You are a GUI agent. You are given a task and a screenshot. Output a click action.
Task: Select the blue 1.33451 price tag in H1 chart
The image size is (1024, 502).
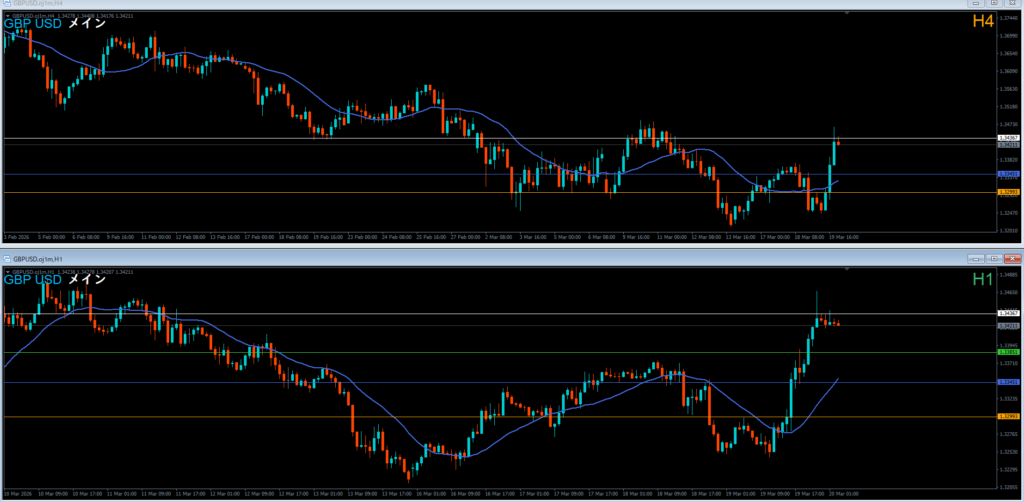[x=1009, y=382]
